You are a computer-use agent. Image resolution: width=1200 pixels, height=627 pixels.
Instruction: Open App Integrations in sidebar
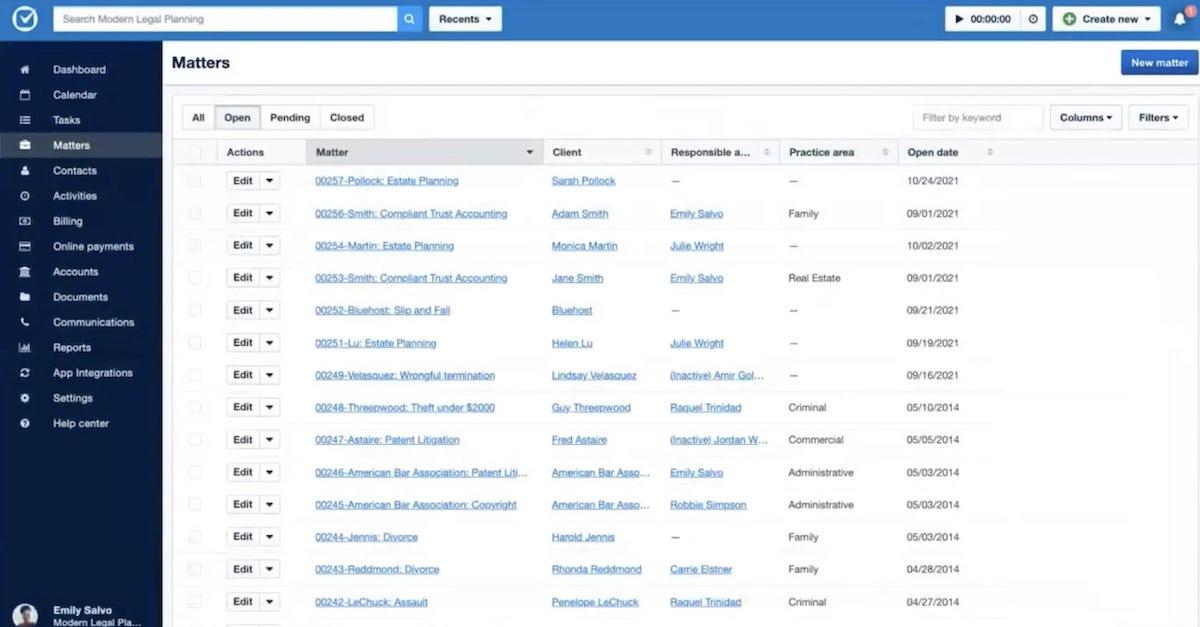[x=92, y=373]
